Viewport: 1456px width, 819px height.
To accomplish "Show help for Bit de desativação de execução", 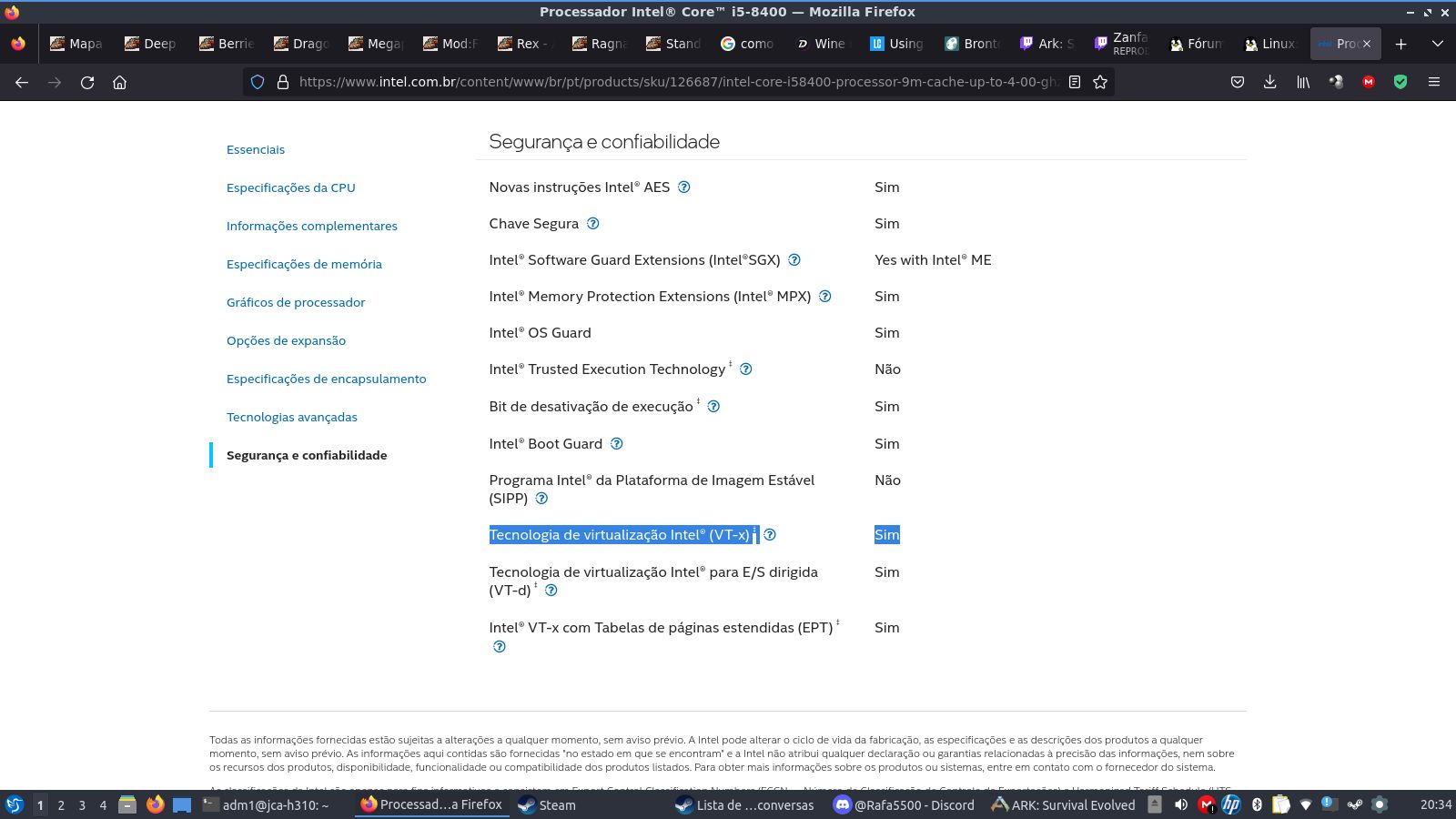I will [713, 406].
